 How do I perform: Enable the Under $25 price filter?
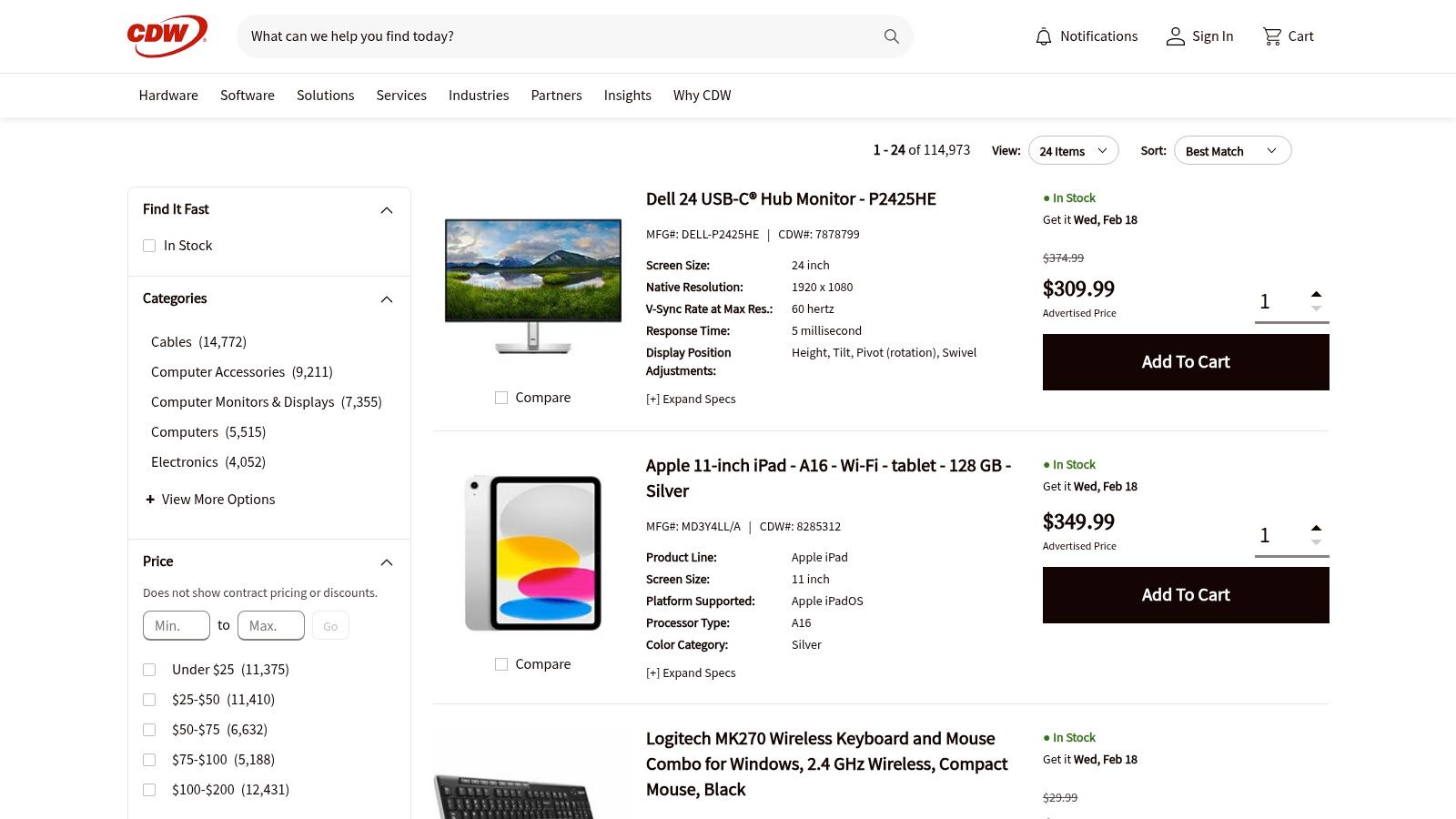point(149,670)
